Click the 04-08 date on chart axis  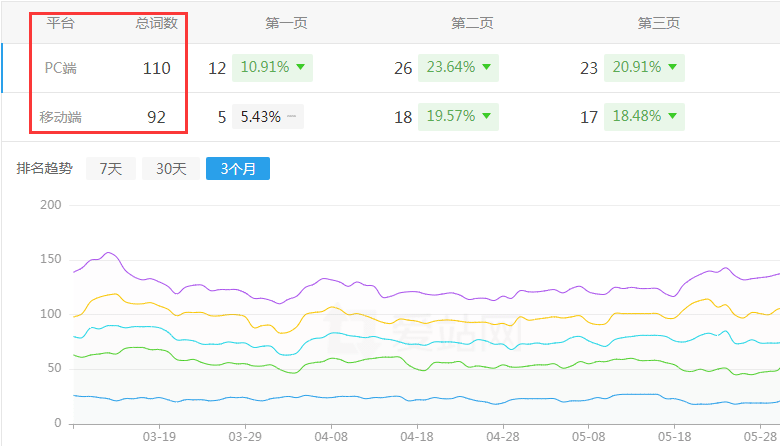pos(331,437)
